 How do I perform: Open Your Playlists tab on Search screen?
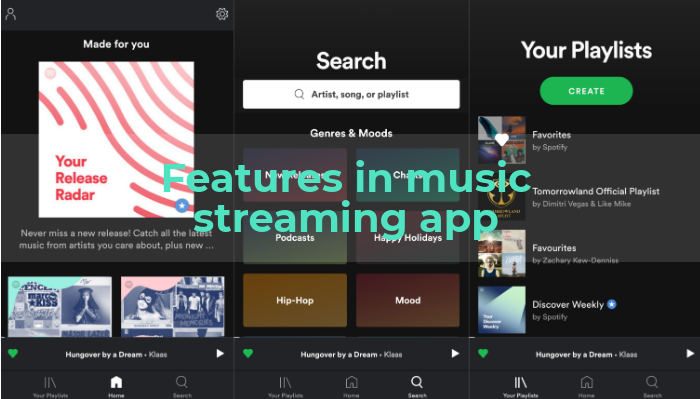point(286,387)
